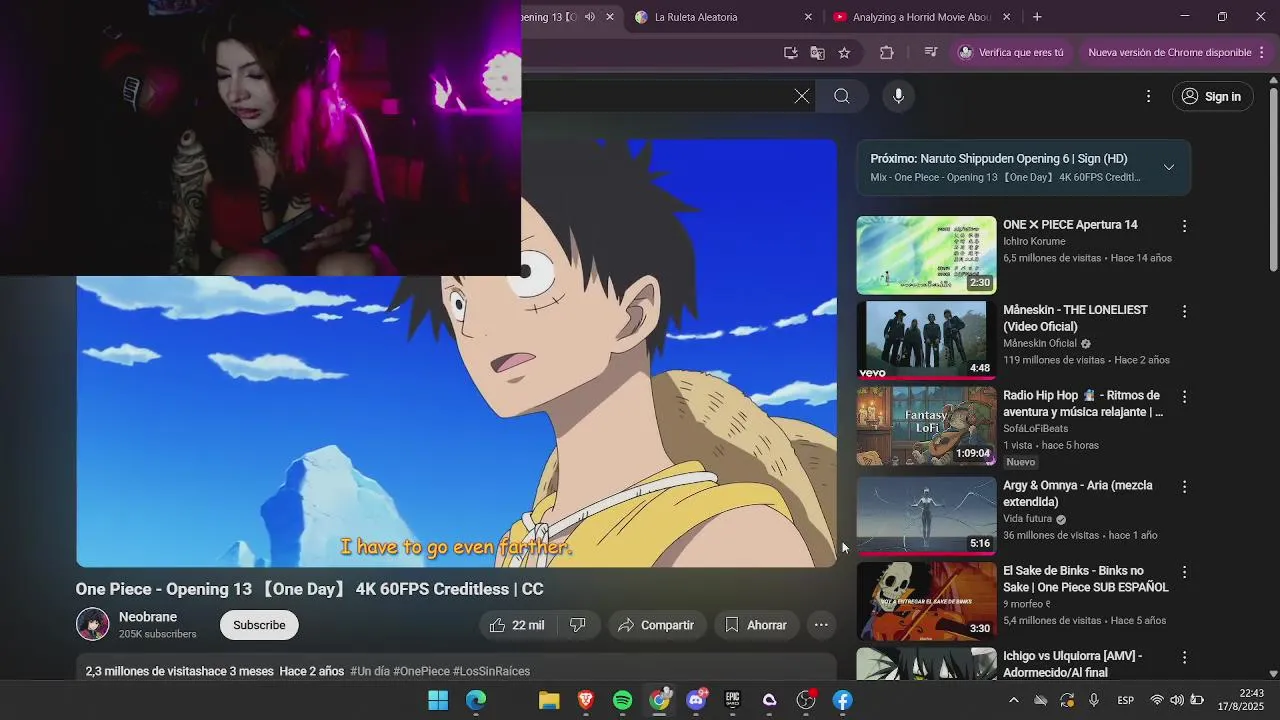The width and height of the screenshot is (1280, 720).
Task: Open Argy & Omnya Aria video thumbnail
Action: pyautogui.click(x=926, y=515)
